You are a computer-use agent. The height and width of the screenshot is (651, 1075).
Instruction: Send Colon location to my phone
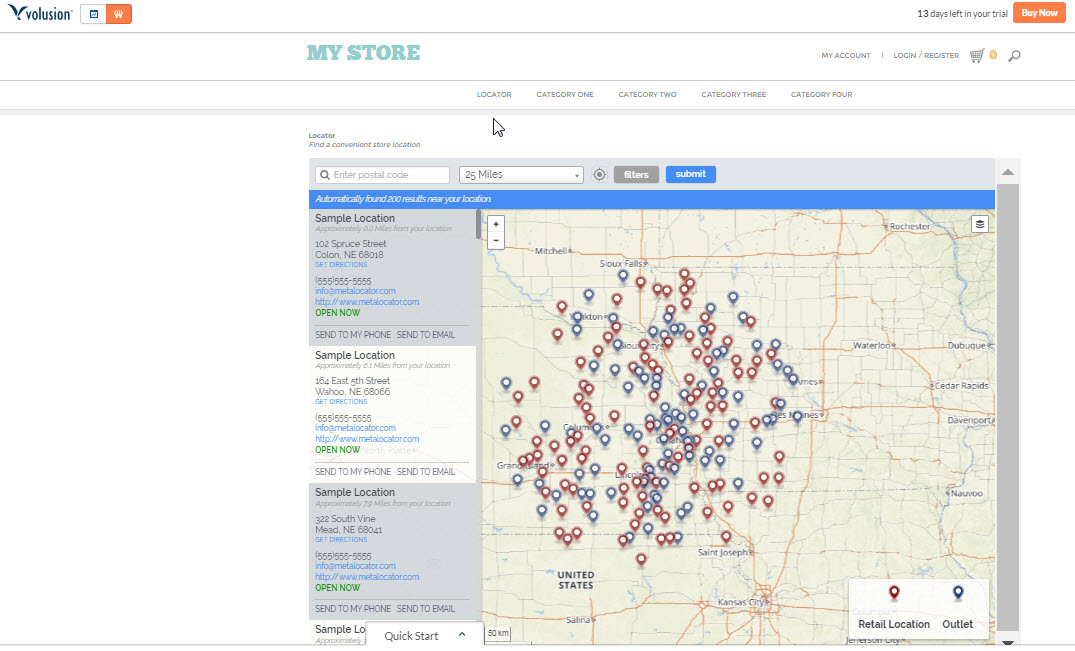[x=352, y=334]
